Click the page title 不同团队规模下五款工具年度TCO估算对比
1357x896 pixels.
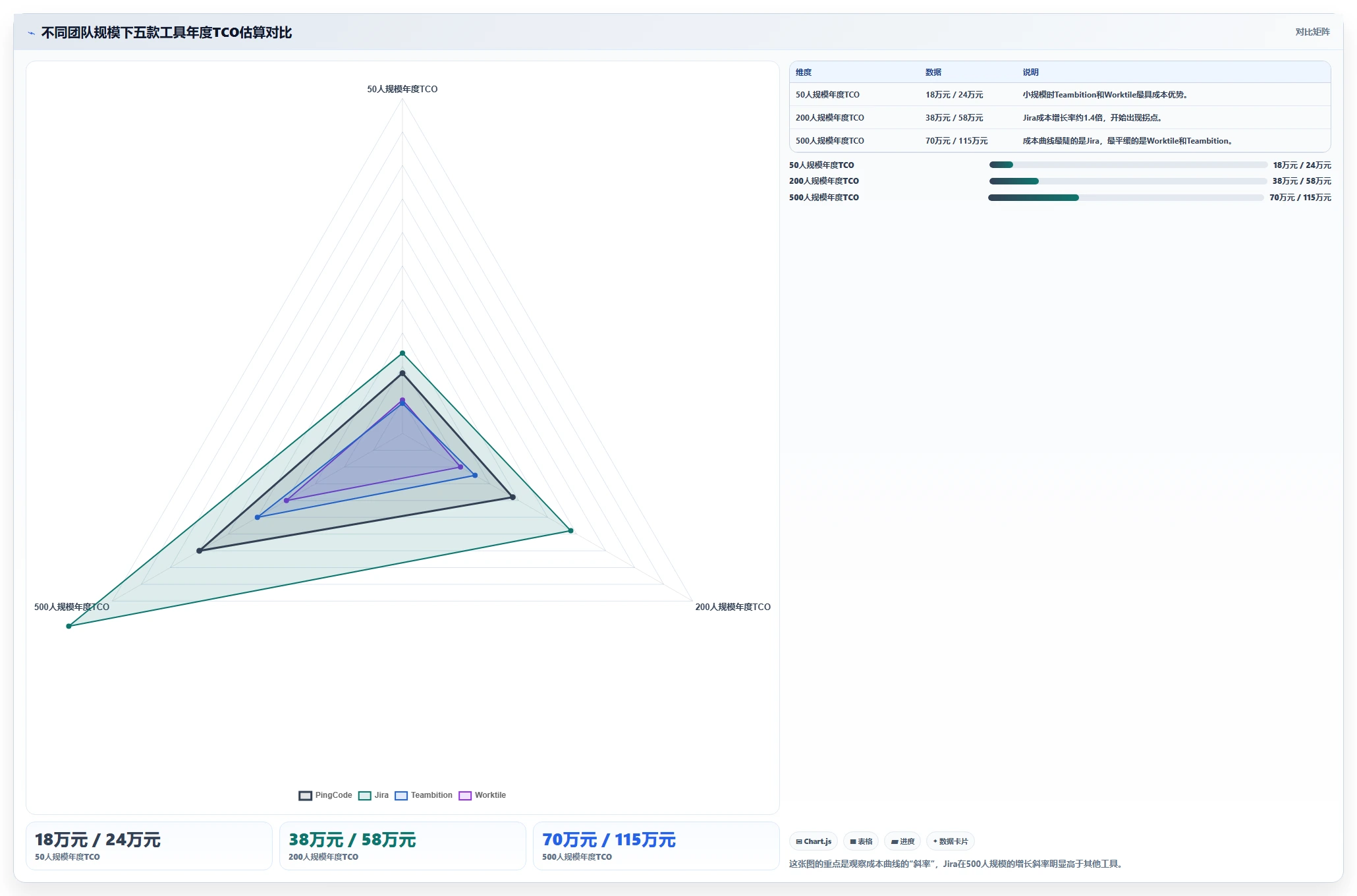(x=167, y=32)
